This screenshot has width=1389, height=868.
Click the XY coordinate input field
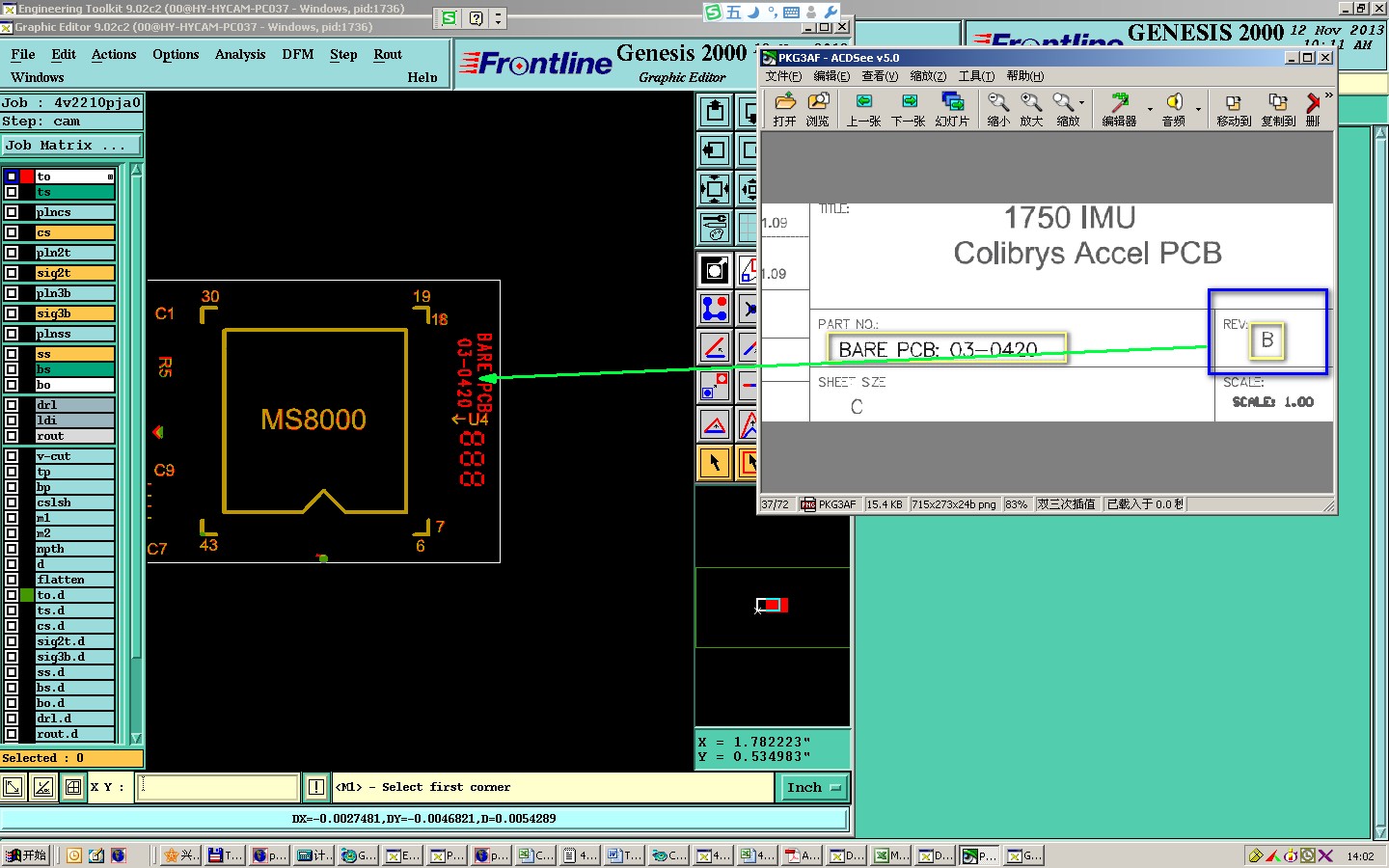(x=217, y=787)
